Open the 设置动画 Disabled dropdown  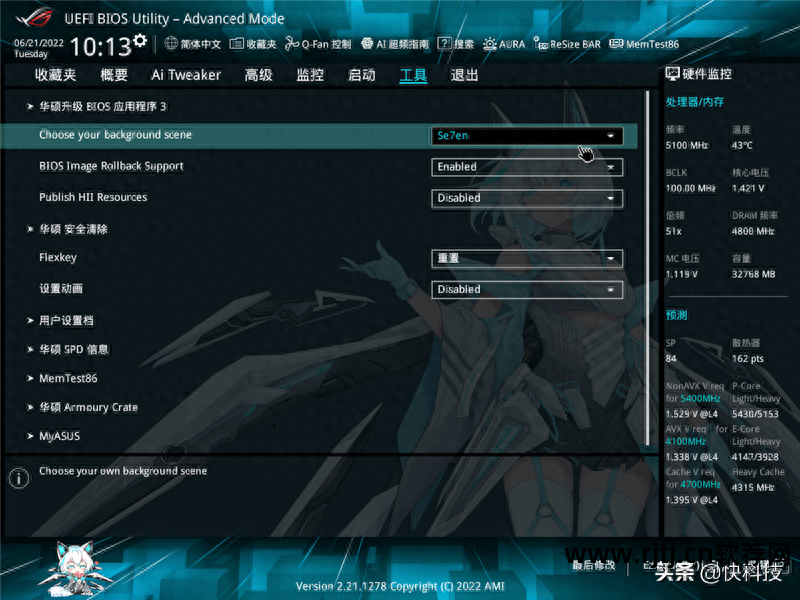527,289
